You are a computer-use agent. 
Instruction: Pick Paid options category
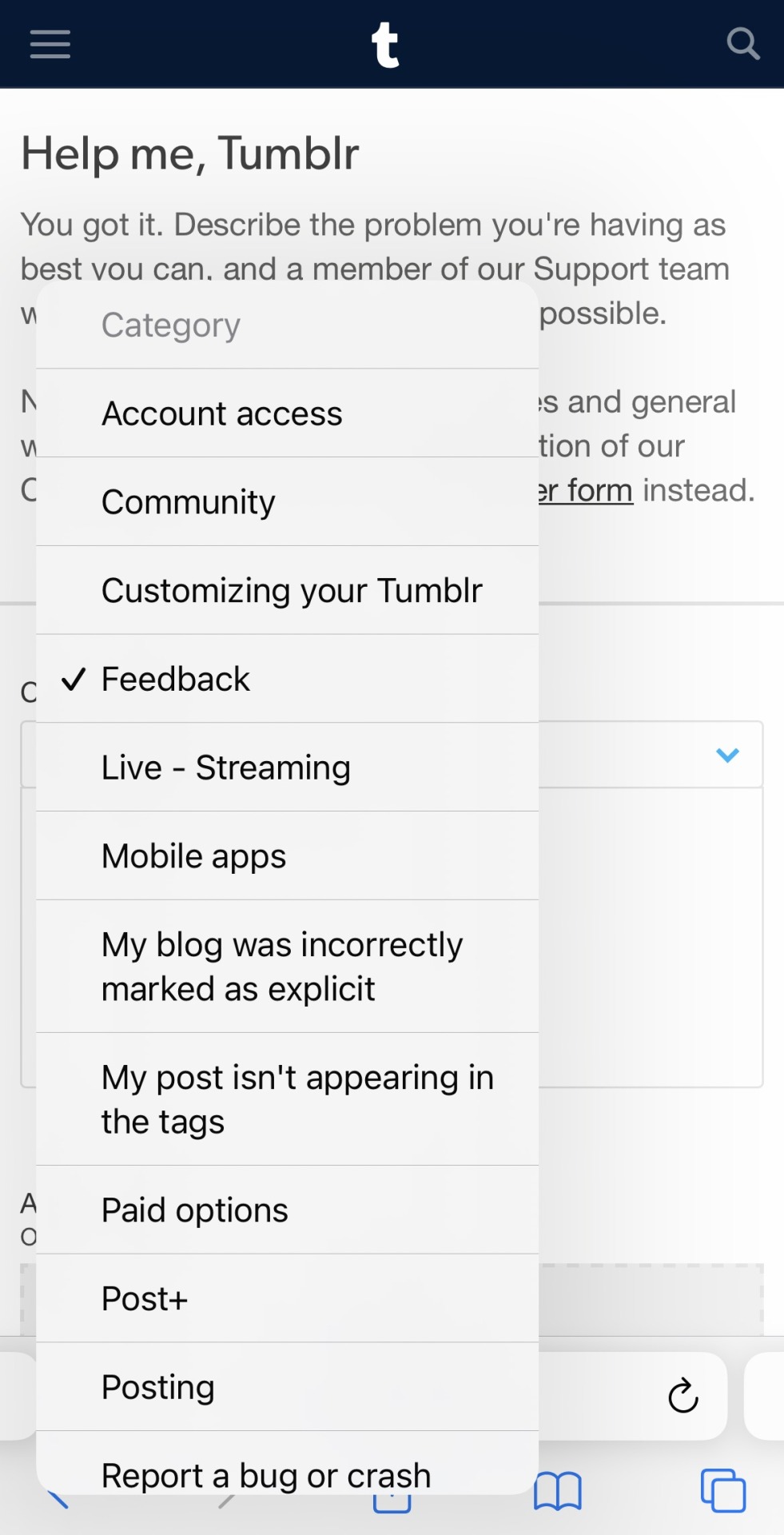pyautogui.click(x=195, y=1210)
